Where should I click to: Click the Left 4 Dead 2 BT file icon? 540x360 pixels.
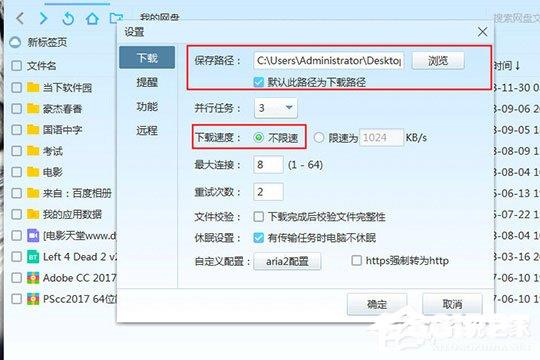coord(33,257)
